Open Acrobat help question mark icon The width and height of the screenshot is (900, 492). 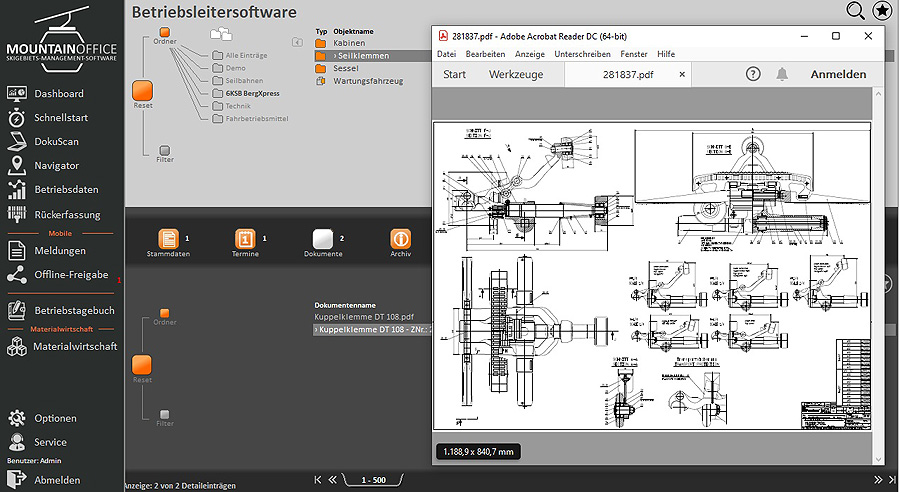pyautogui.click(x=753, y=74)
